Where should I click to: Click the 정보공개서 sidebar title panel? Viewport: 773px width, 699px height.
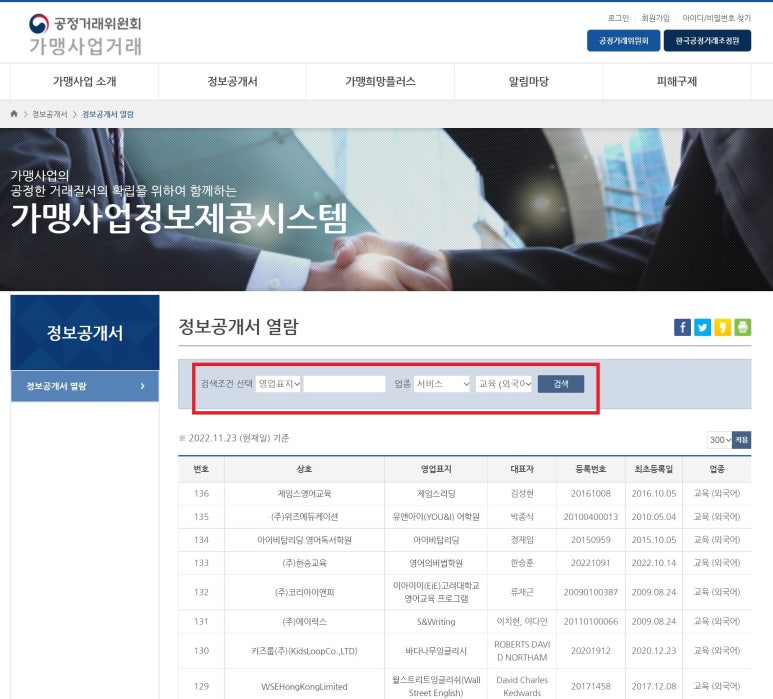click(85, 333)
